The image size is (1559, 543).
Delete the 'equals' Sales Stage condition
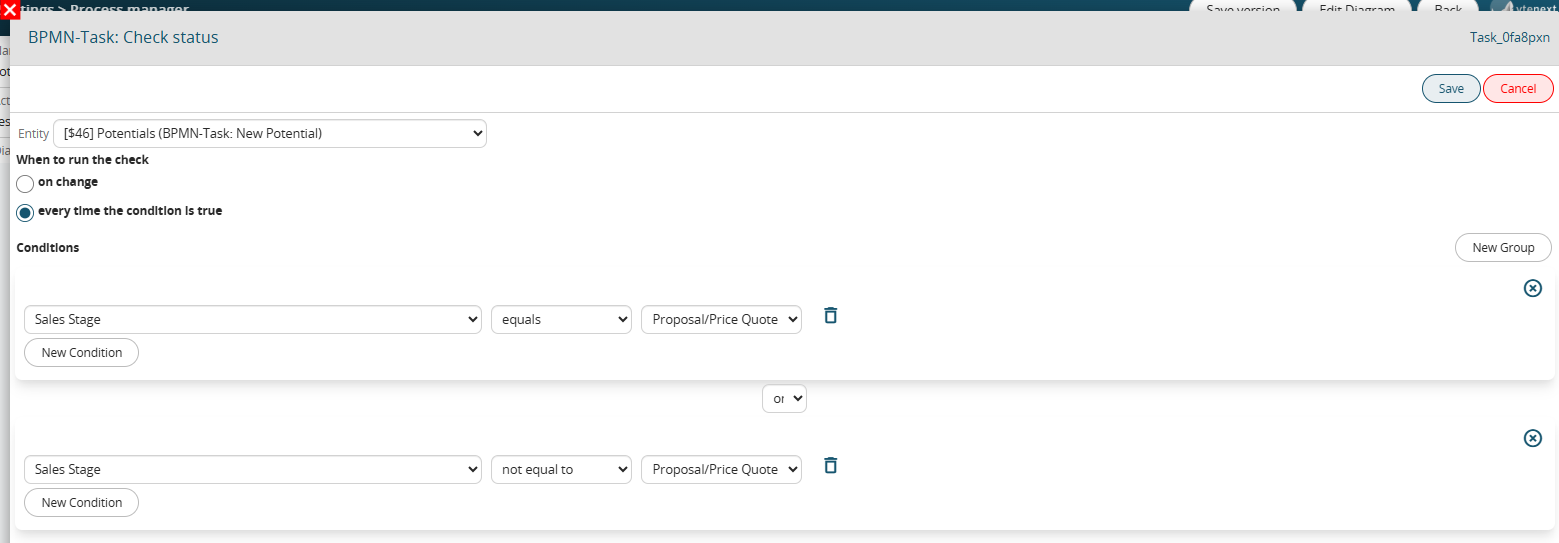click(x=830, y=315)
